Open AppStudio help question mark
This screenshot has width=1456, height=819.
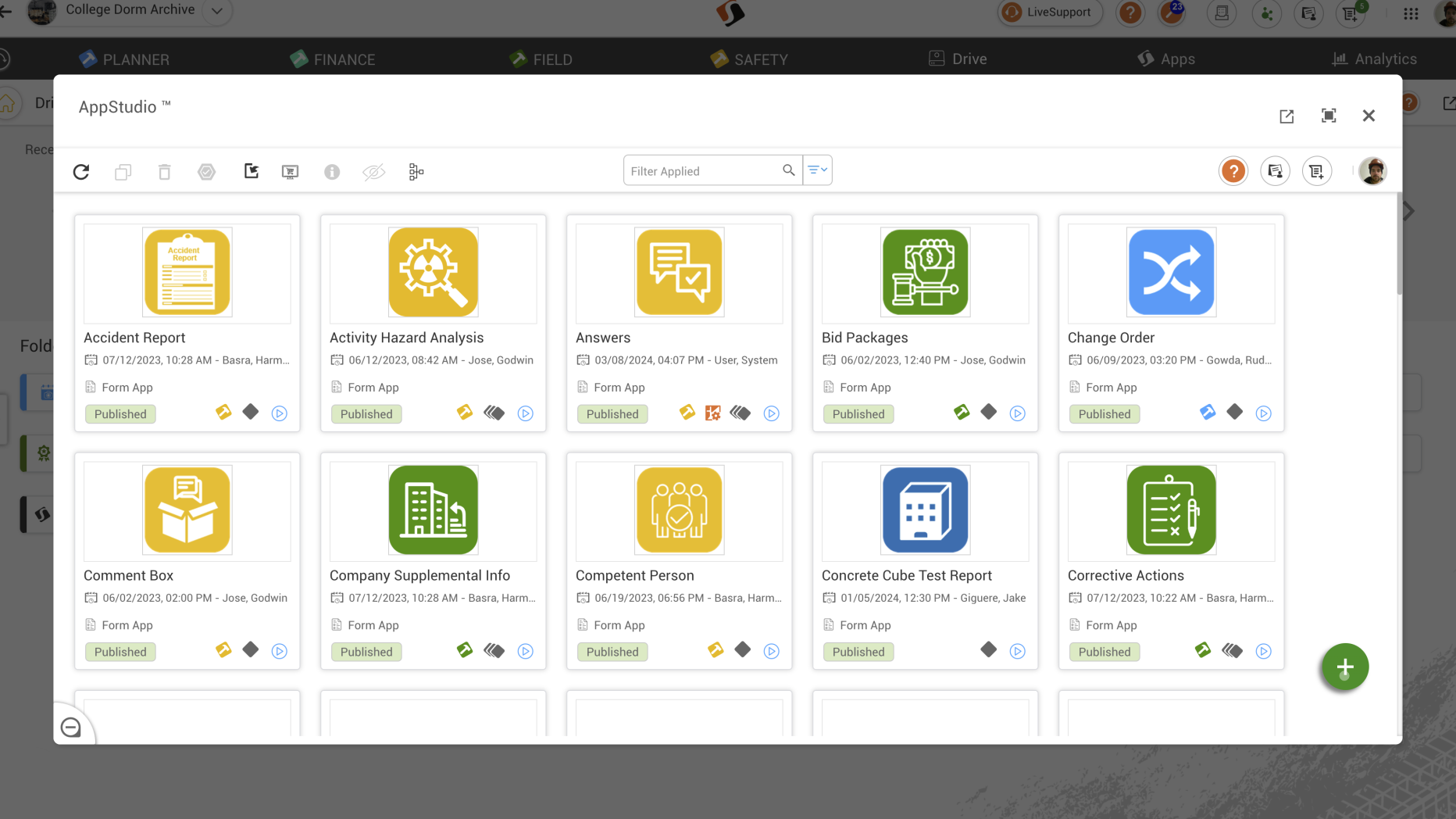[1233, 171]
